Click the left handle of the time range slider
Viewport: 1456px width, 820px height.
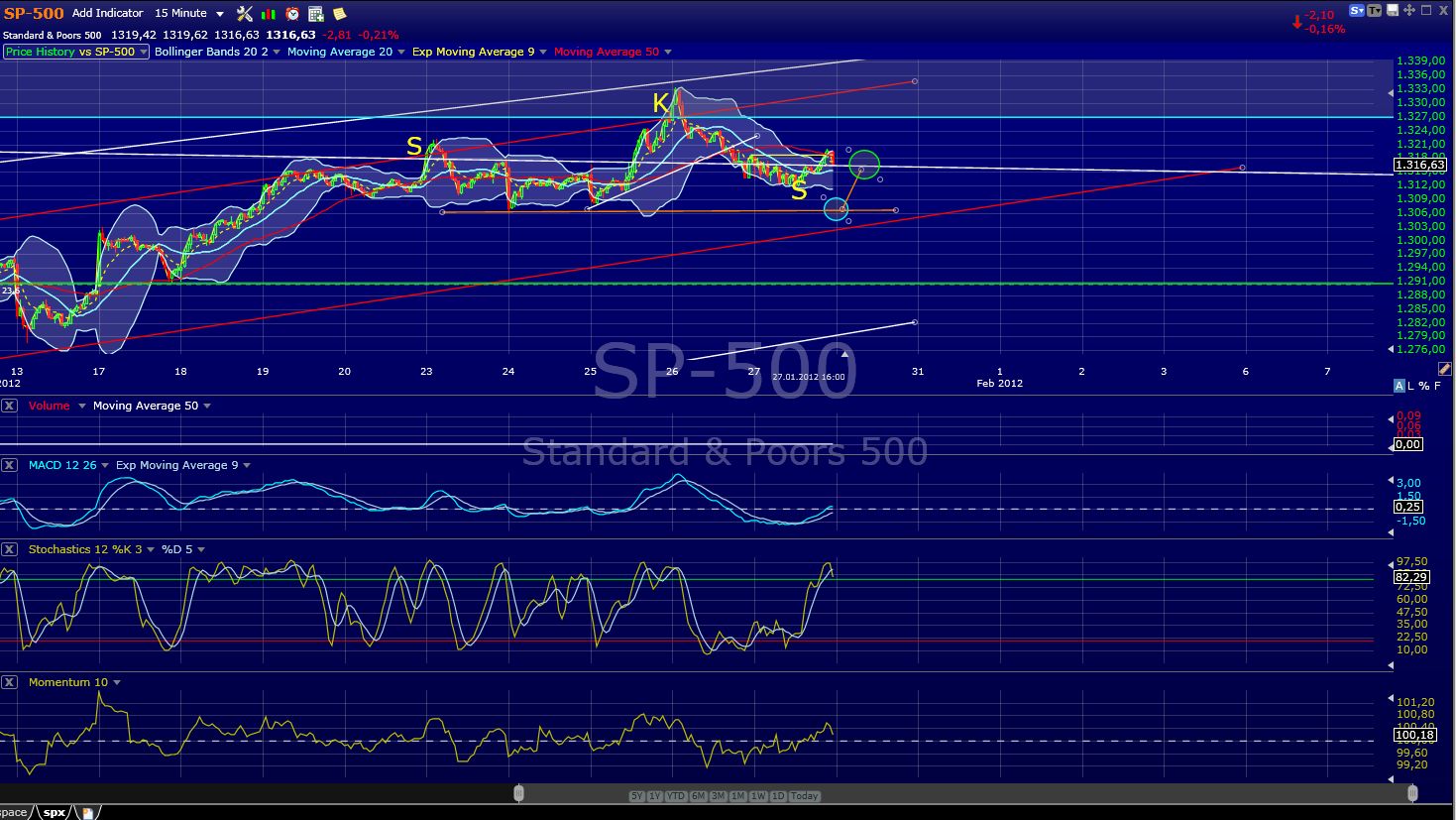518,793
